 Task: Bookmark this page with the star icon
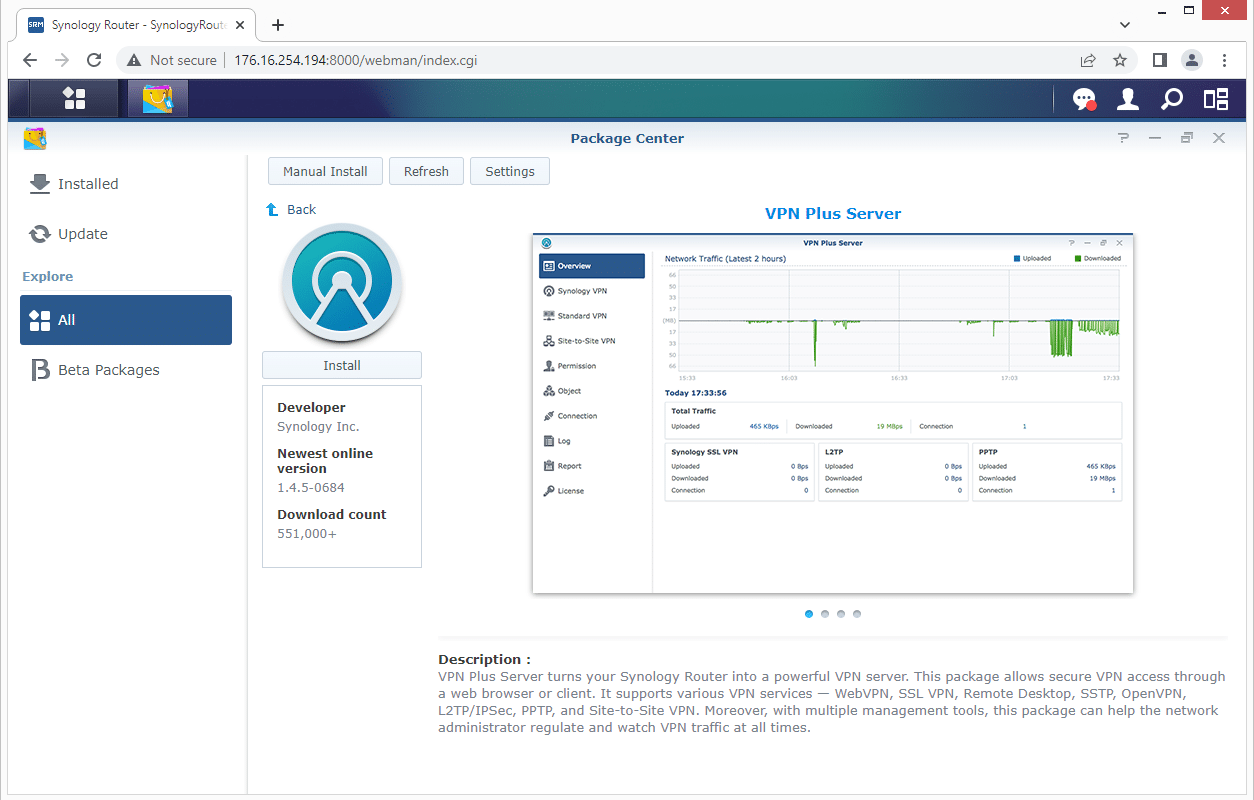pyautogui.click(x=1120, y=60)
